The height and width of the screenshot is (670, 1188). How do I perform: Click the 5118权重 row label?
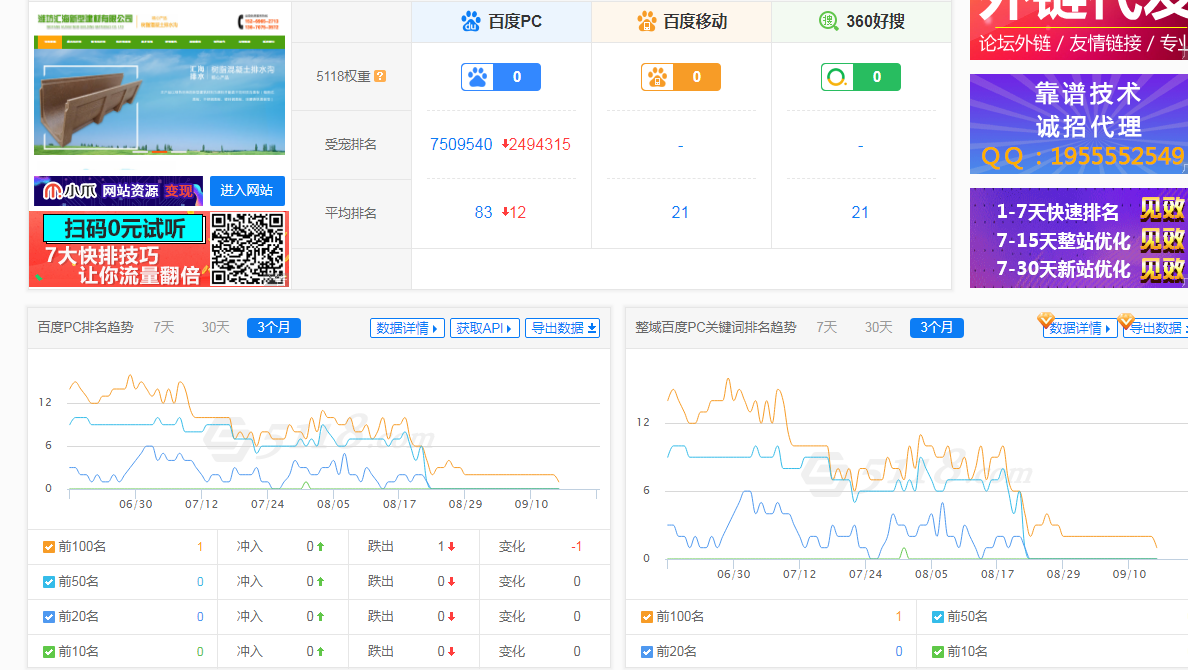coord(343,76)
